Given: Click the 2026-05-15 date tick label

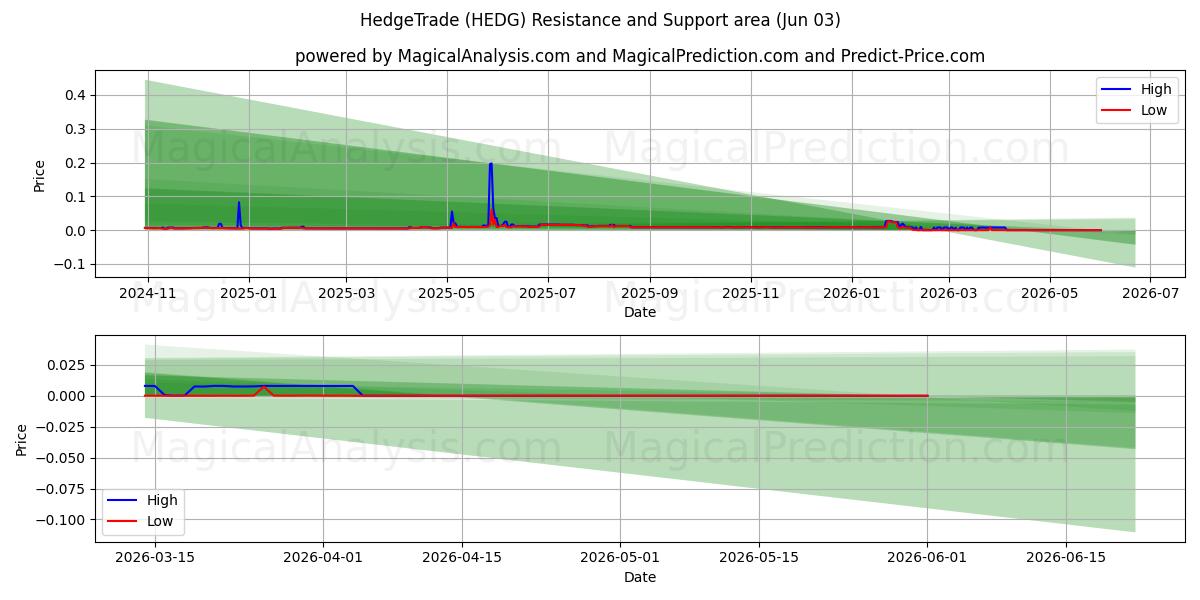Looking at the screenshot, I should [x=759, y=556].
